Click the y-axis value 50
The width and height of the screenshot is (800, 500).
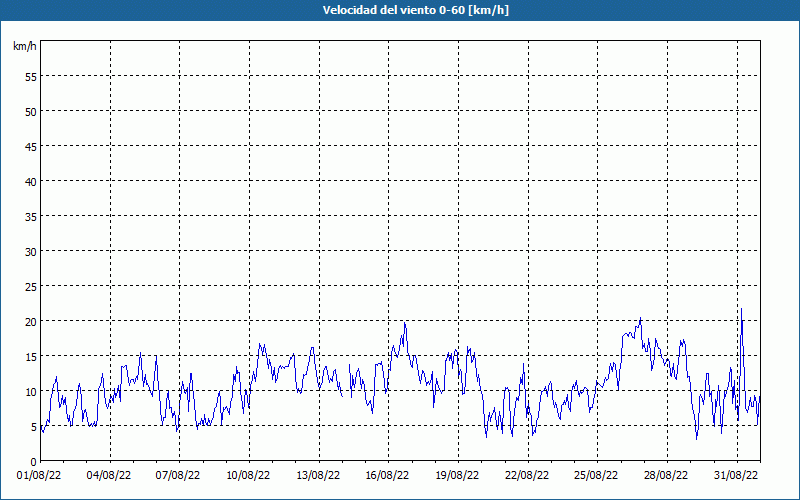pyautogui.click(x=31, y=111)
